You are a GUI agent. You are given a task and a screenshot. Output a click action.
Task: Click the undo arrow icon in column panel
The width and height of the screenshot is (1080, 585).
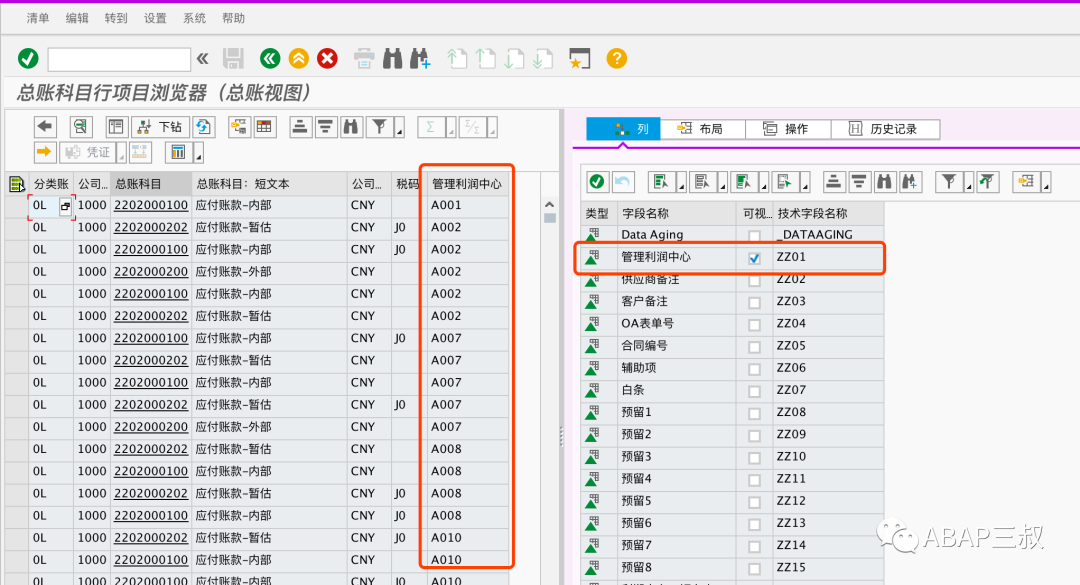coord(622,182)
